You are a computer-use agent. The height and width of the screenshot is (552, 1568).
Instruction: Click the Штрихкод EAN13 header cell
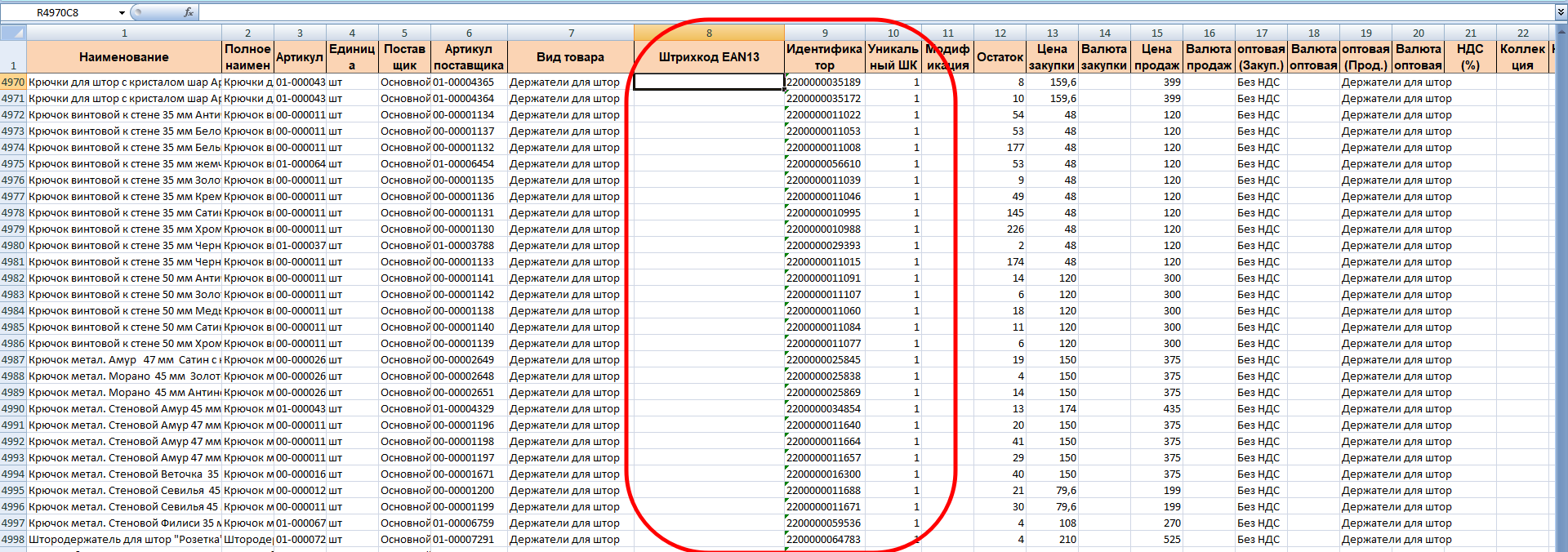pos(709,57)
